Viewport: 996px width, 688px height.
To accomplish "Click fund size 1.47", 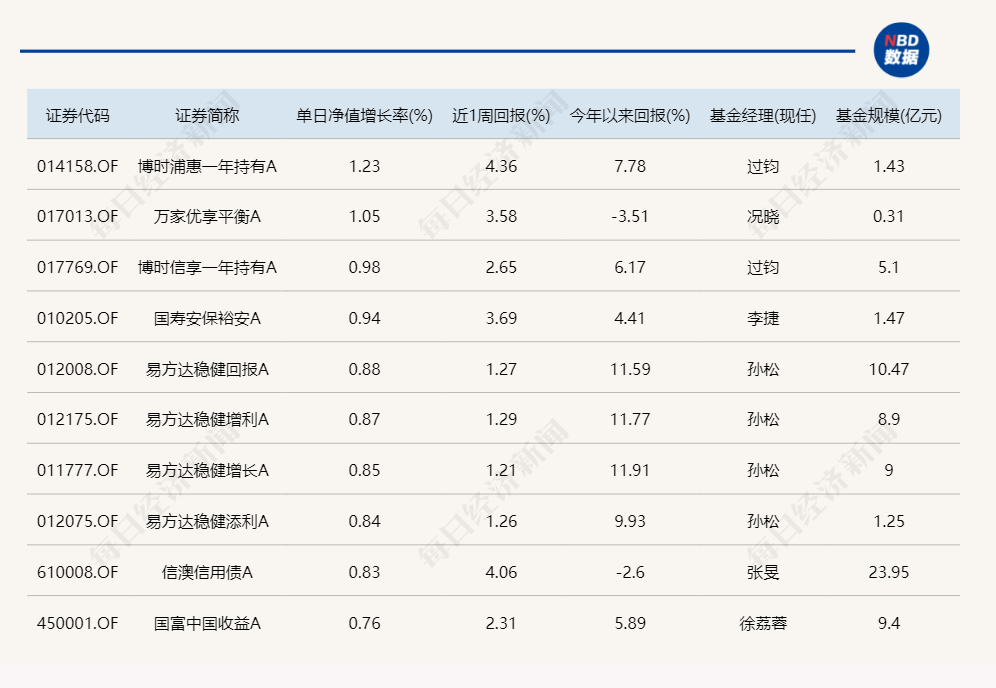I will pos(889,318).
